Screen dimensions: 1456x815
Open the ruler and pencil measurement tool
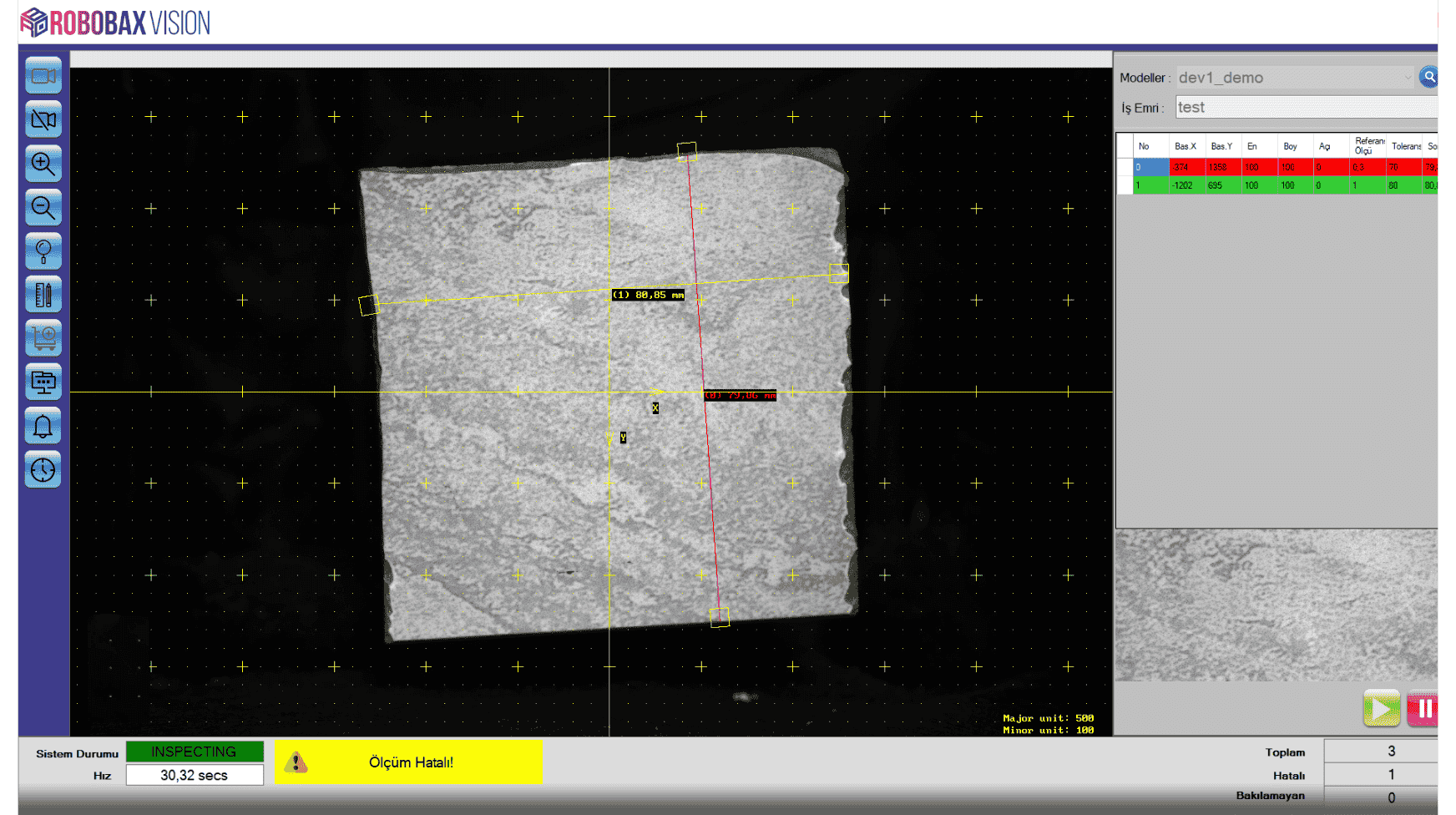(x=43, y=295)
